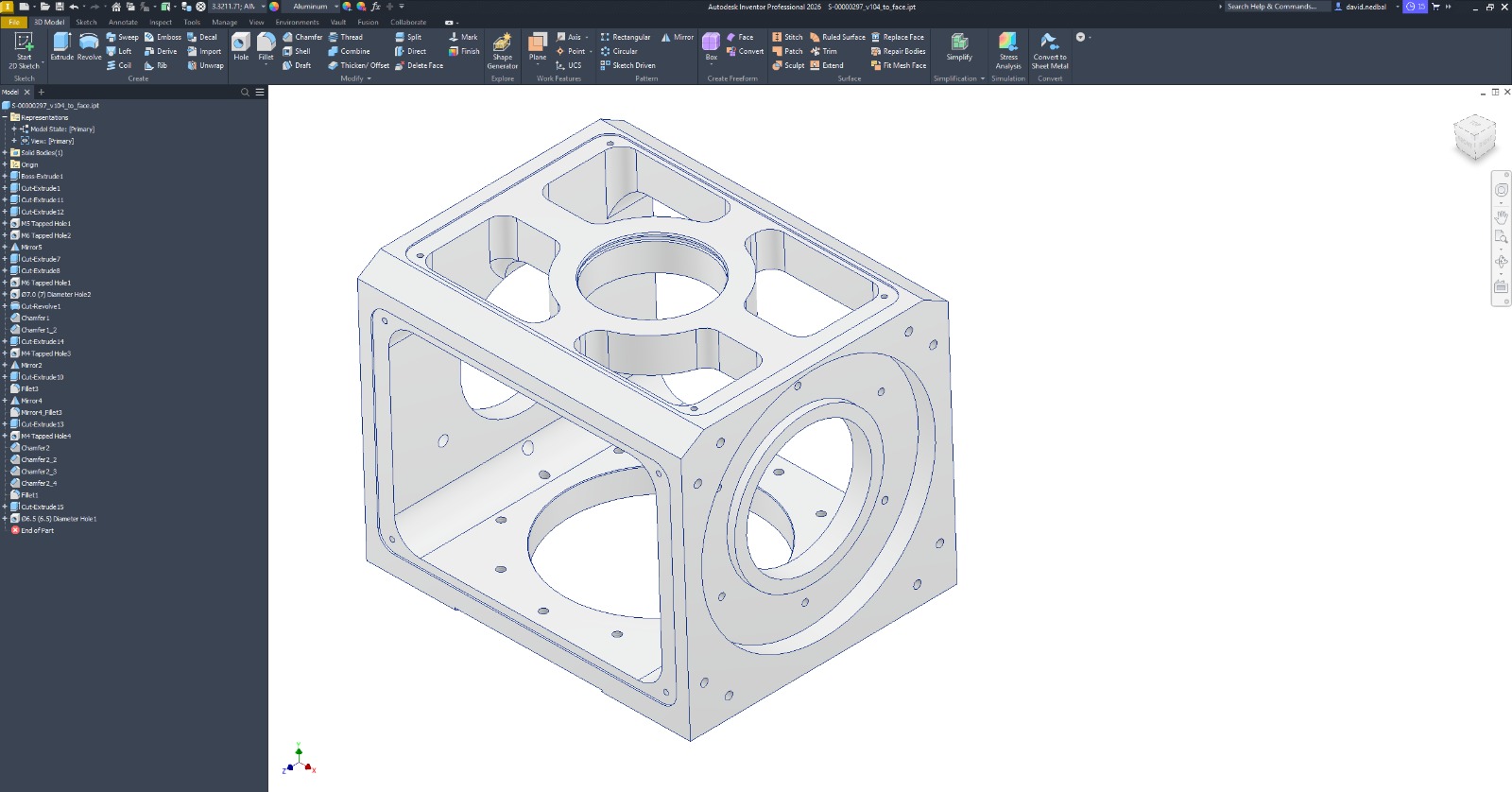Select the Loft tool
Viewport: 1512px width, 792px height.
(119, 51)
